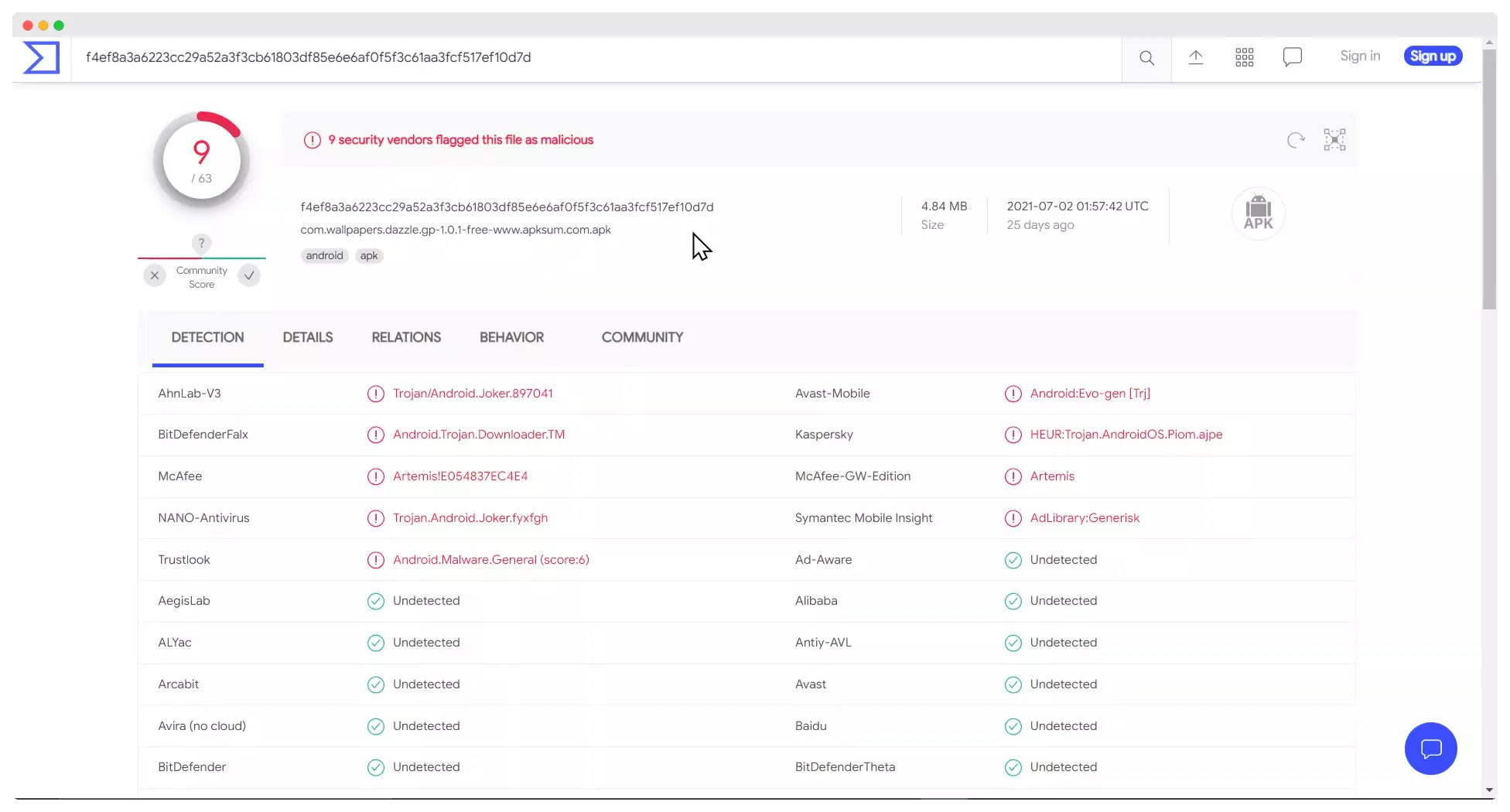The width and height of the screenshot is (1510, 812).
Task: Click the Artemis label for McAfee-GW-Edition
Action: (1052, 476)
